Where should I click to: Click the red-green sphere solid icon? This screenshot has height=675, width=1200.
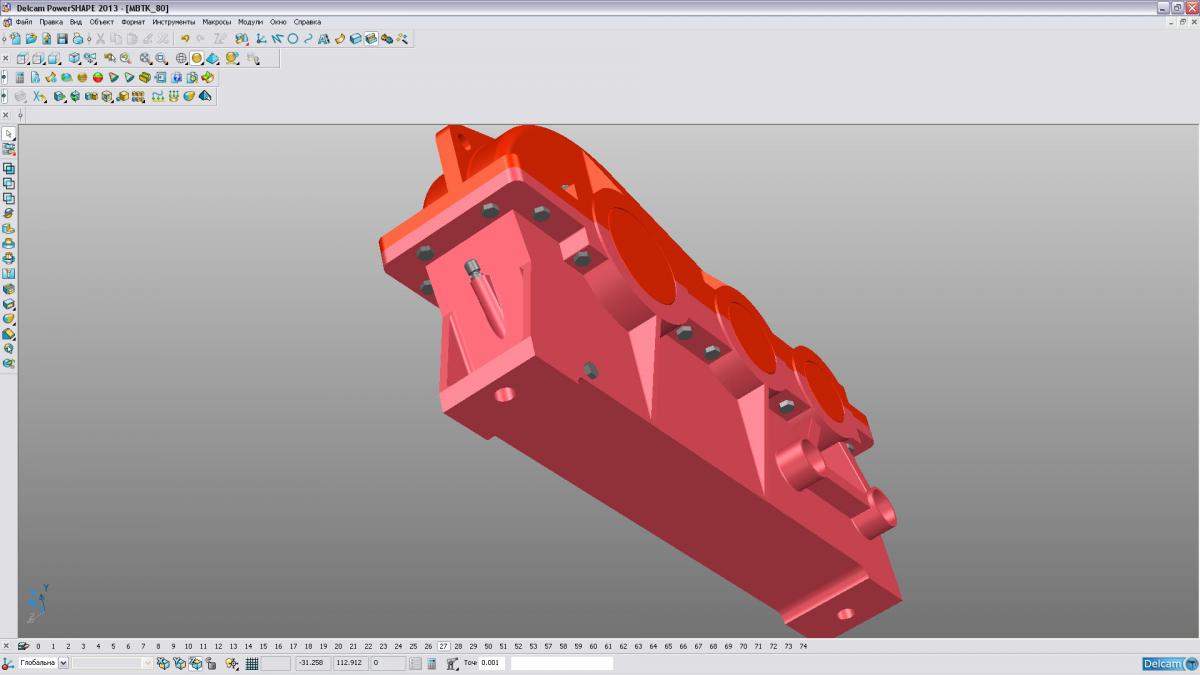[x=98, y=77]
